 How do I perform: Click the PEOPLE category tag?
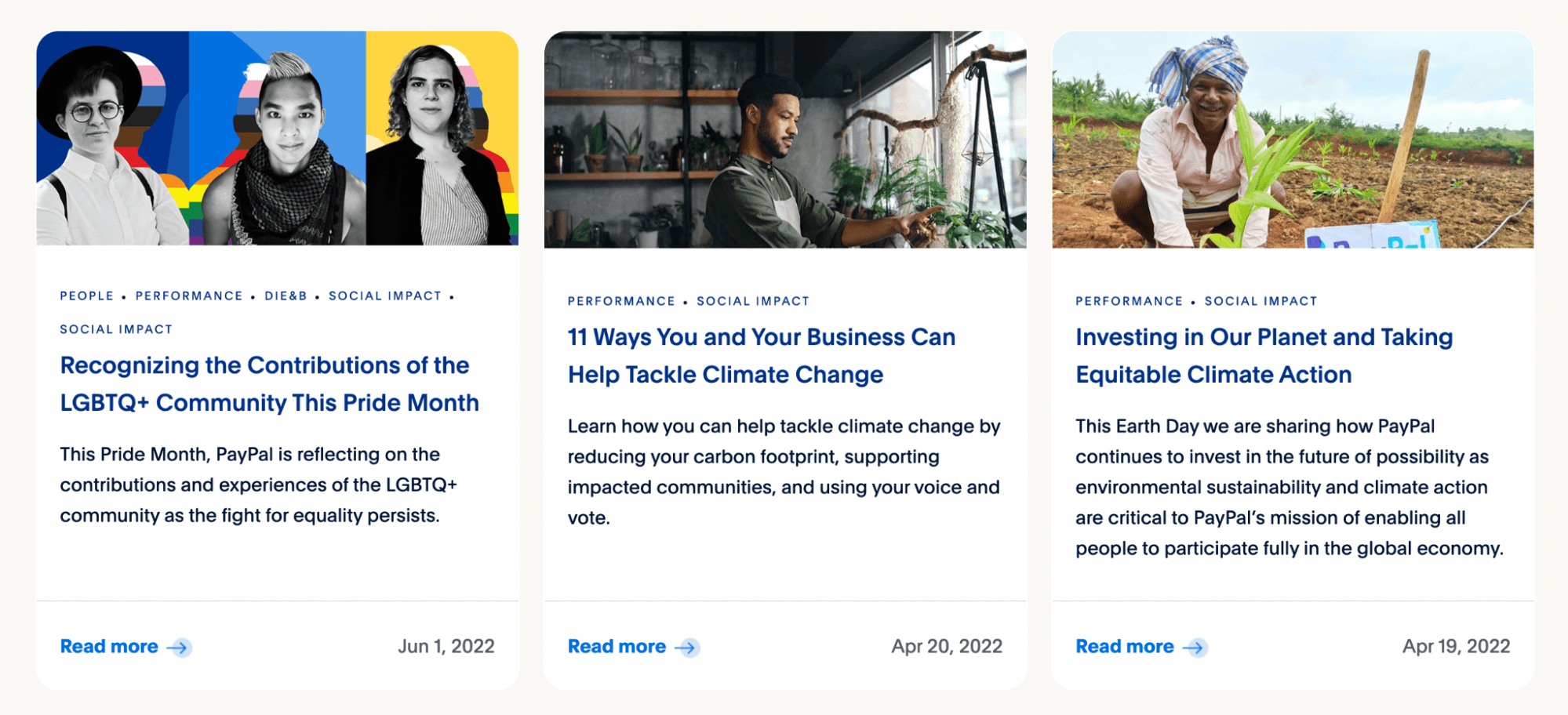[87, 296]
